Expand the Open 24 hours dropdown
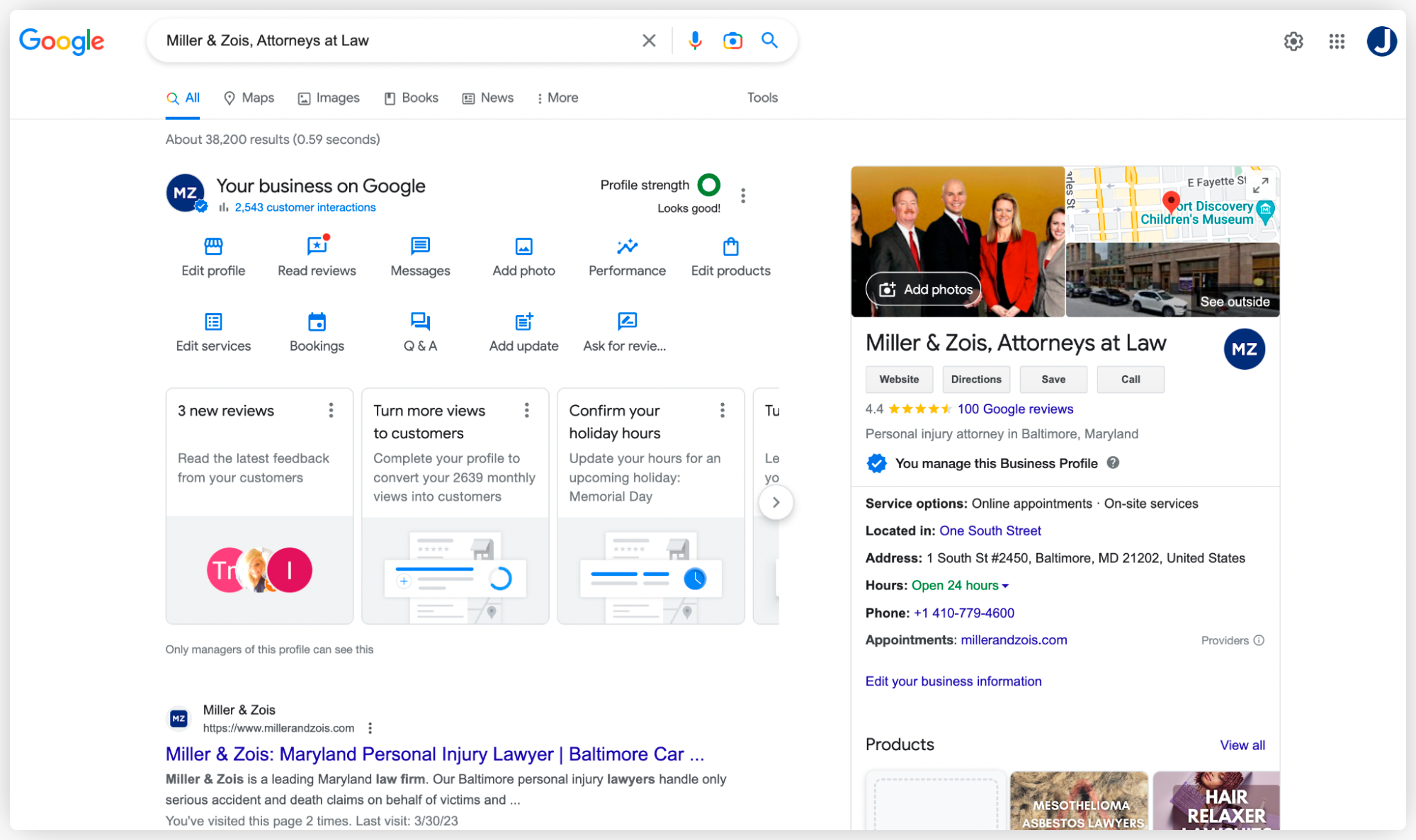Screen dimensions: 1416x840 coord(1005,586)
